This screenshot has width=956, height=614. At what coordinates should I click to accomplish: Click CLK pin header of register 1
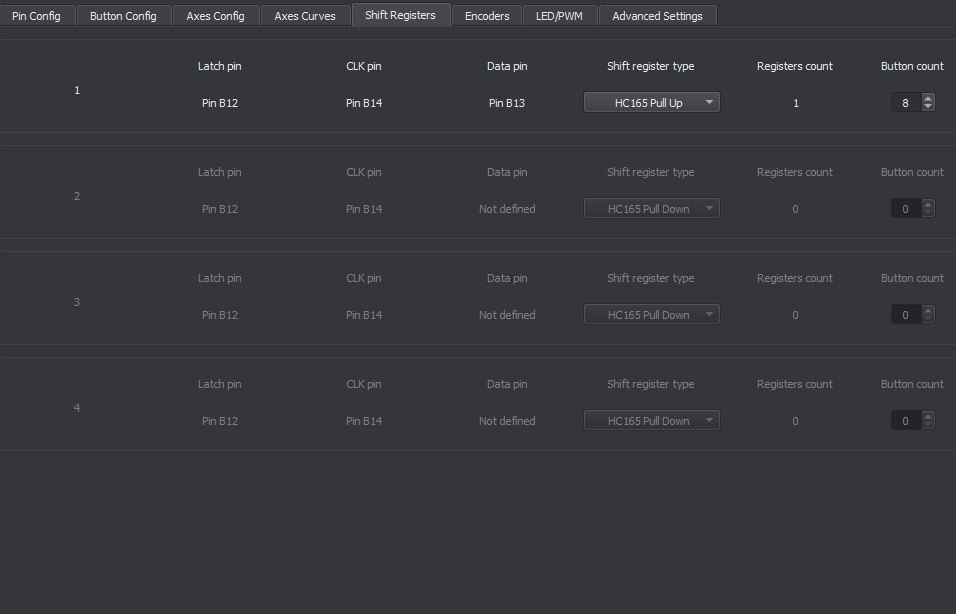tap(364, 66)
